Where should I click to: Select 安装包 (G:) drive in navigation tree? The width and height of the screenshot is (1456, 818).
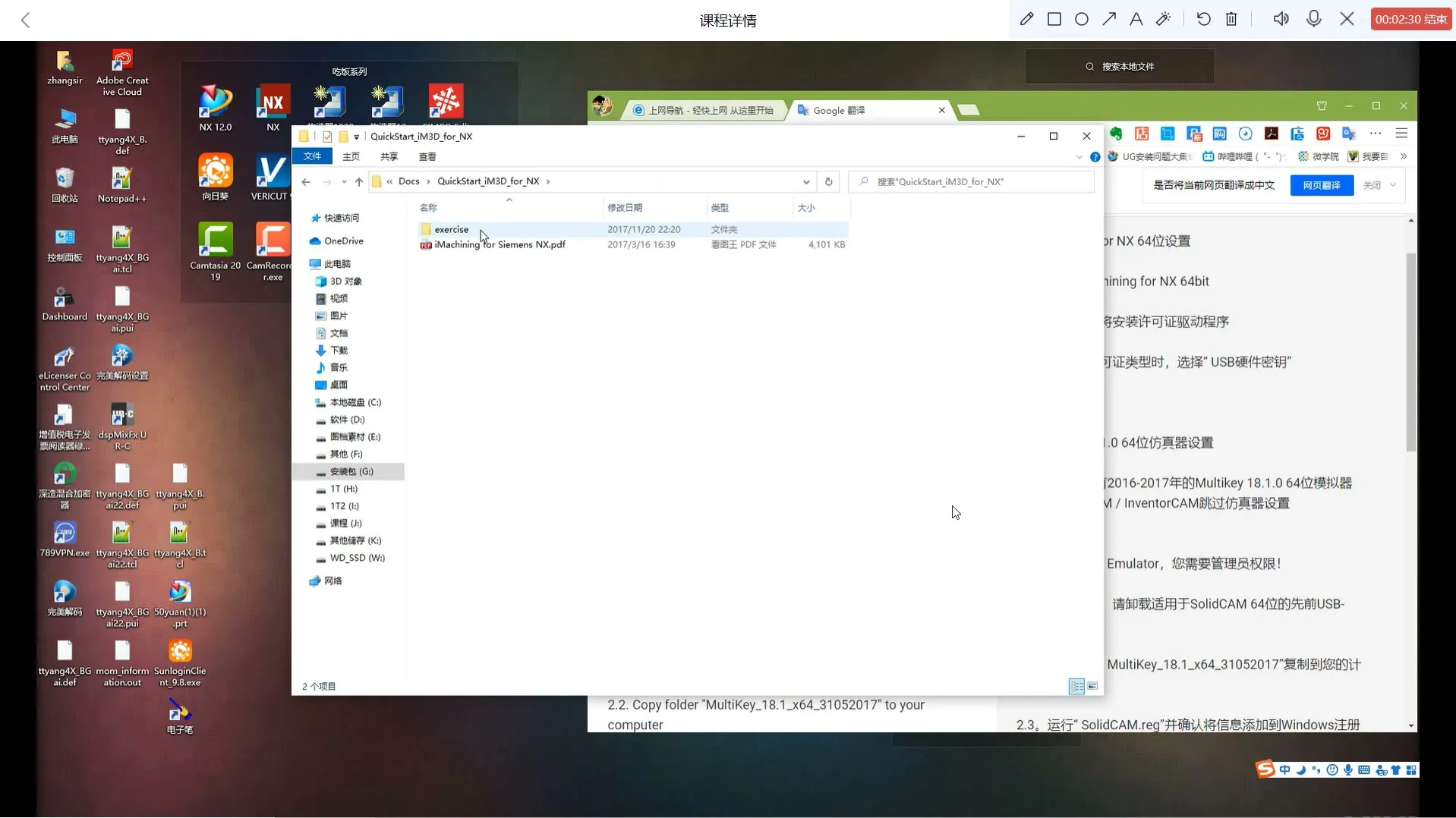click(x=351, y=472)
